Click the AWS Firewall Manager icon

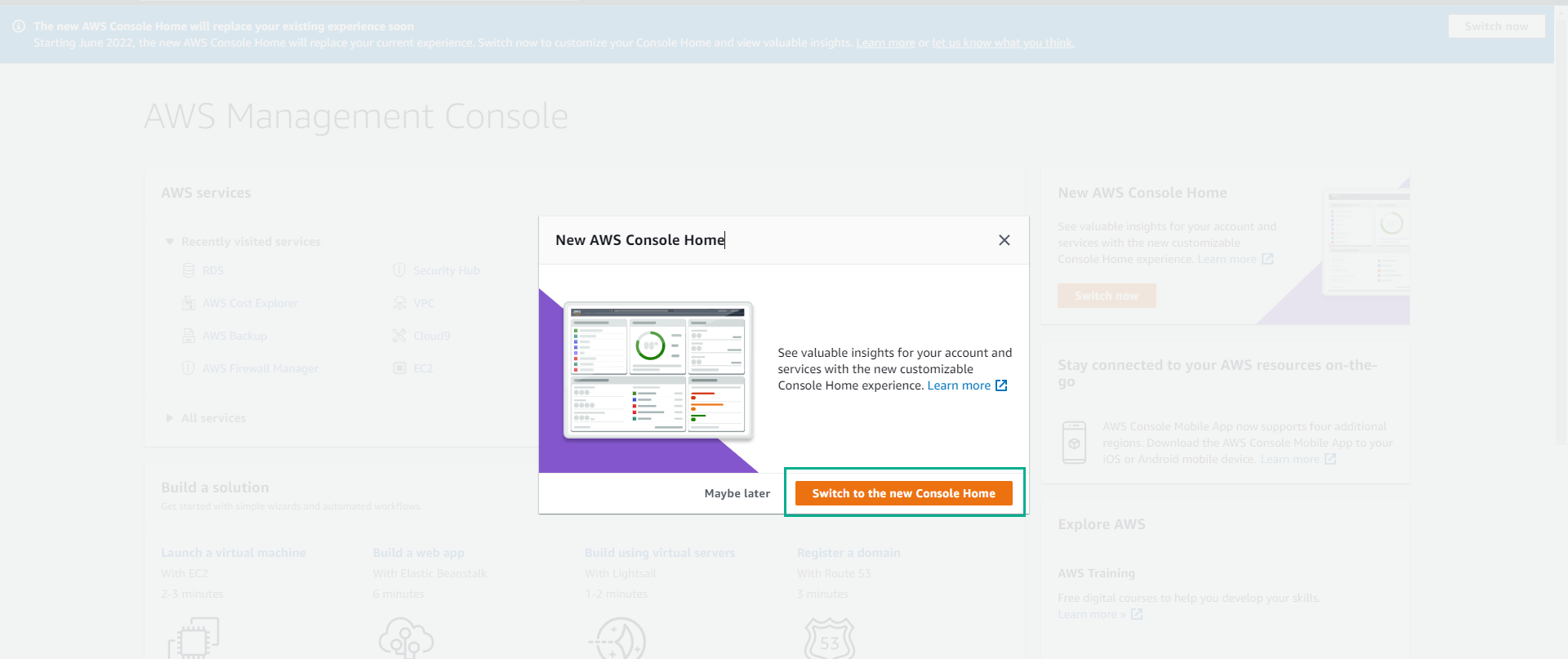click(x=189, y=368)
